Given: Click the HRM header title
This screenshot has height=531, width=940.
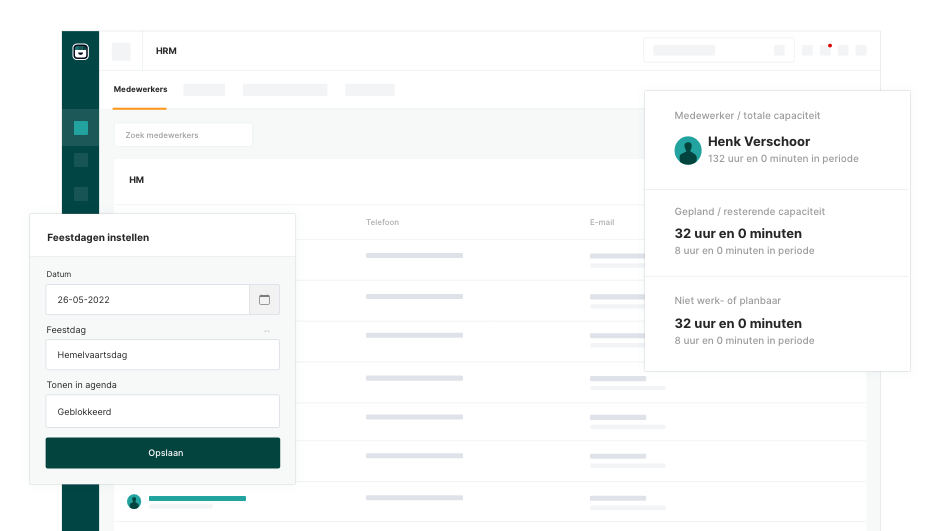Looking at the screenshot, I should pyautogui.click(x=166, y=51).
